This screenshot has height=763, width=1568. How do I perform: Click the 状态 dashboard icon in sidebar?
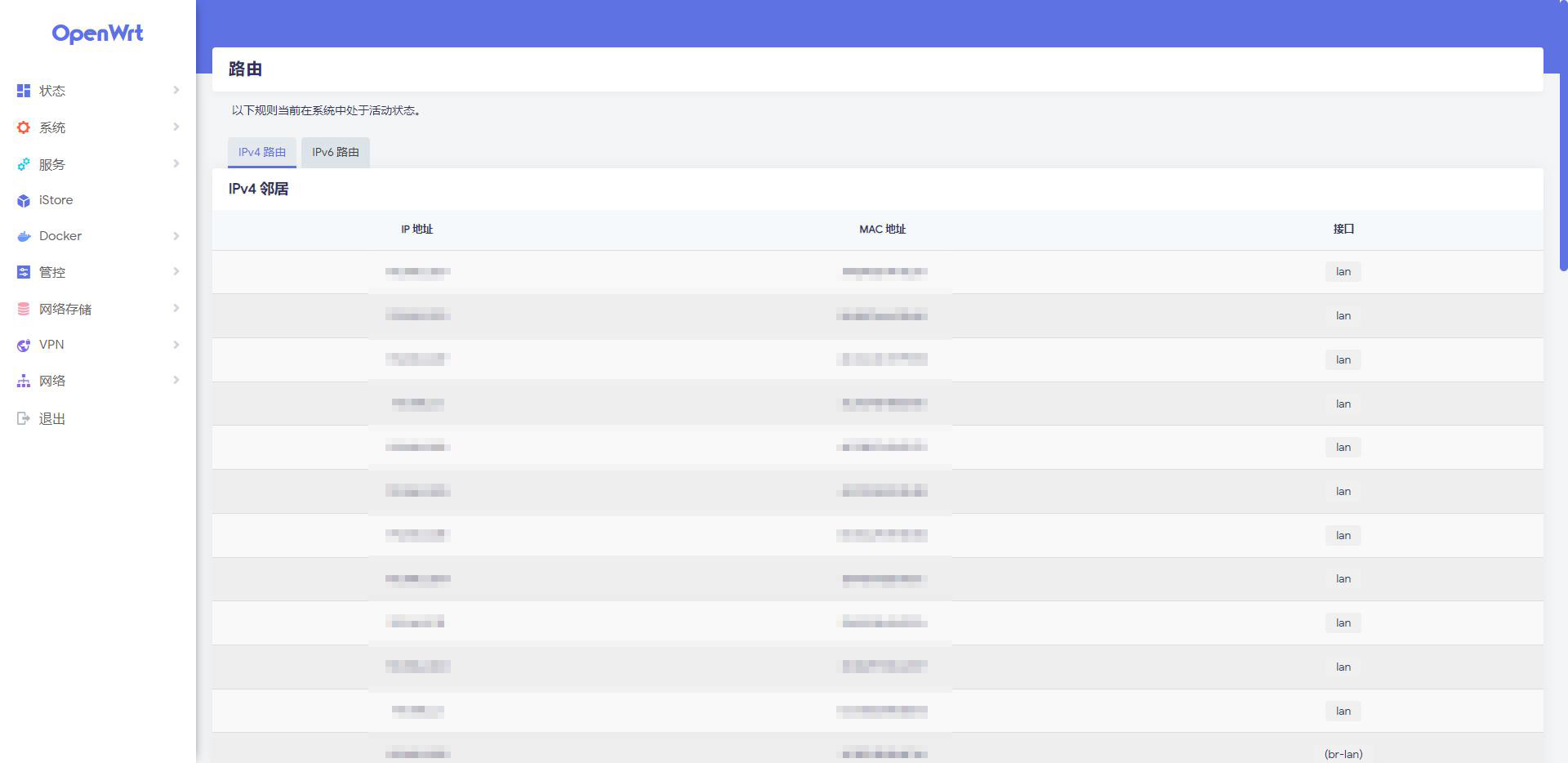coord(24,91)
